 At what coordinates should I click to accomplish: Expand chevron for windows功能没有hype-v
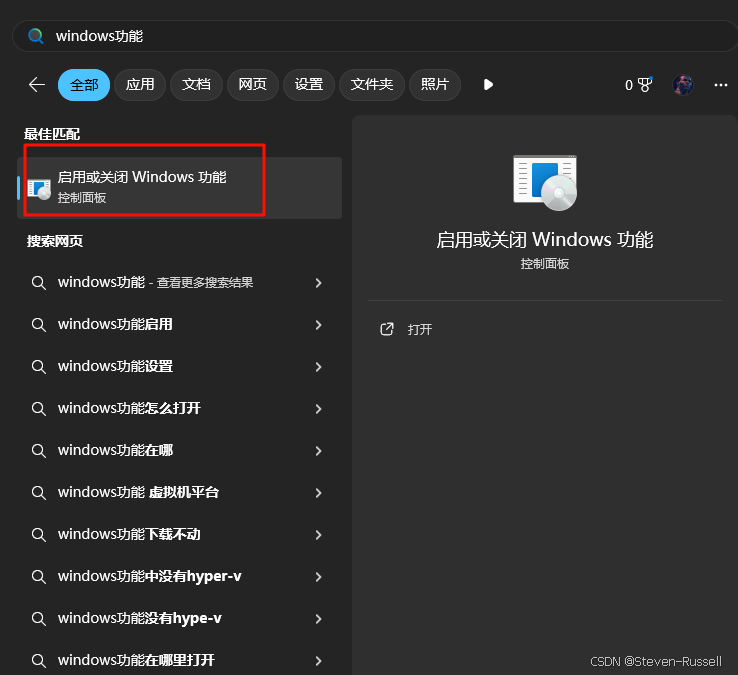point(319,619)
